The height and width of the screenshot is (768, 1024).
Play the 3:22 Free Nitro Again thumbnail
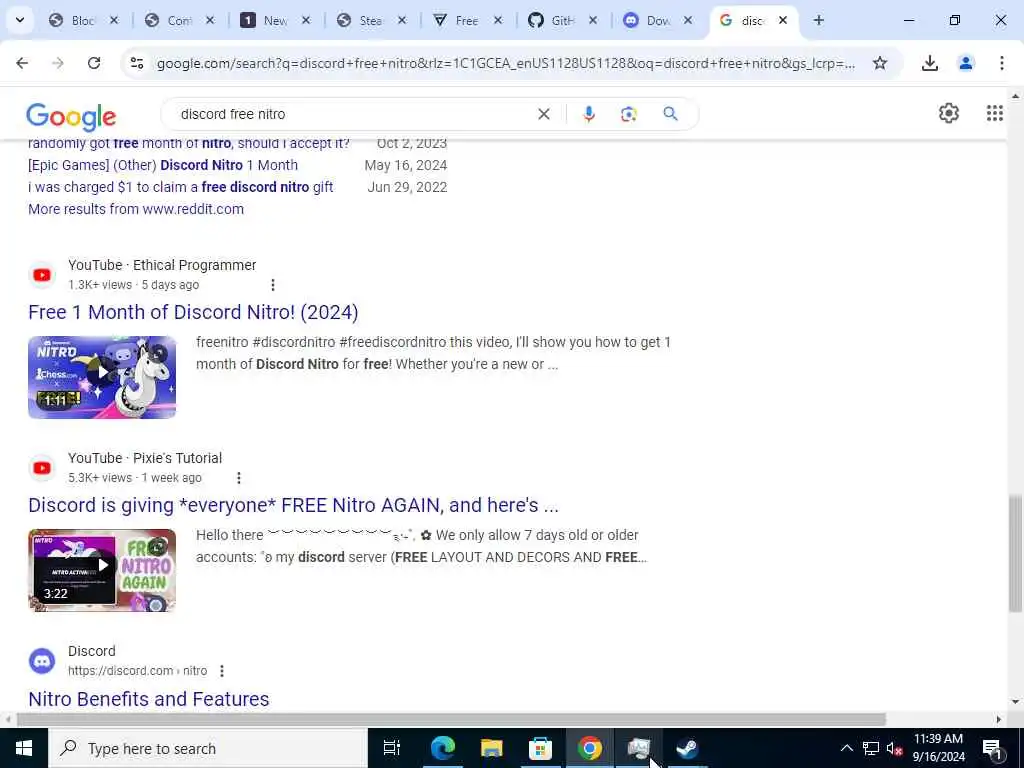click(102, 570)
